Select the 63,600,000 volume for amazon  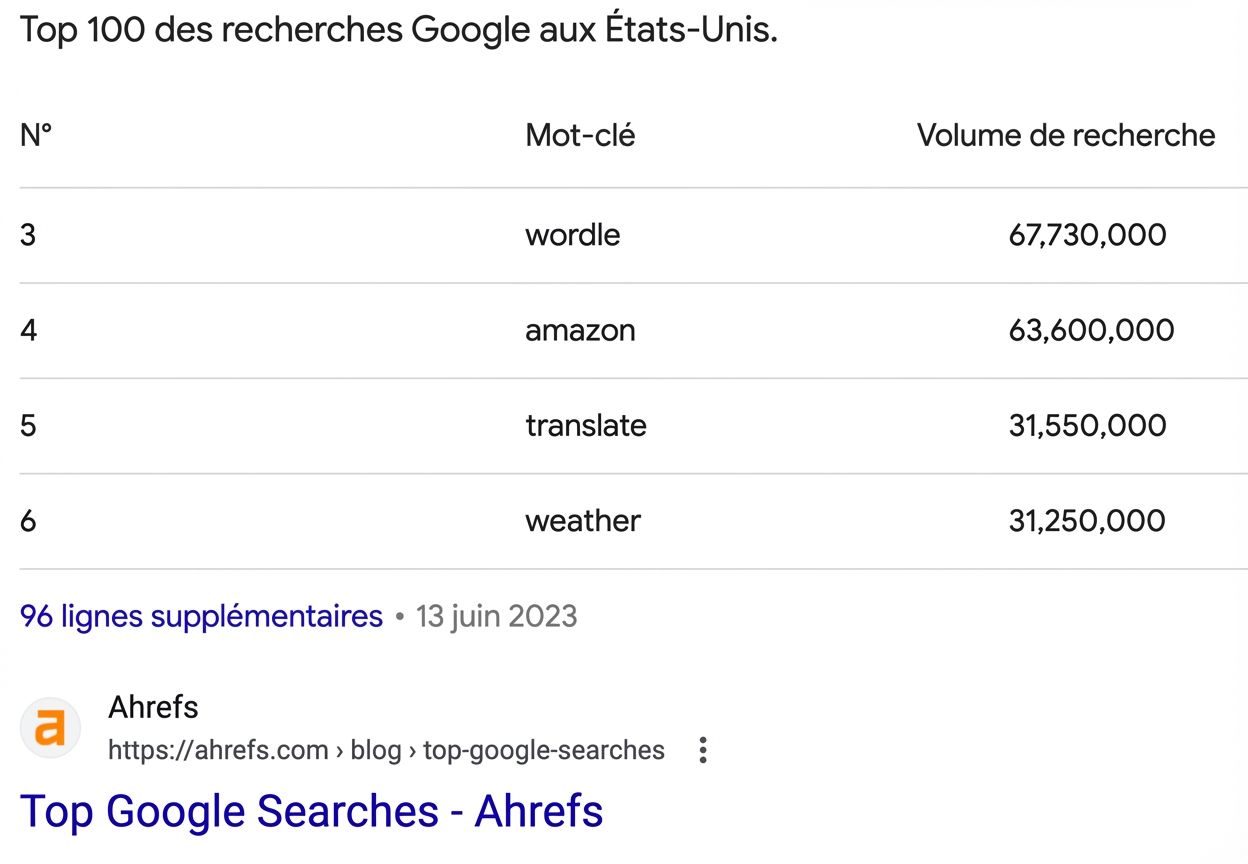click(x=1090, y=330)
